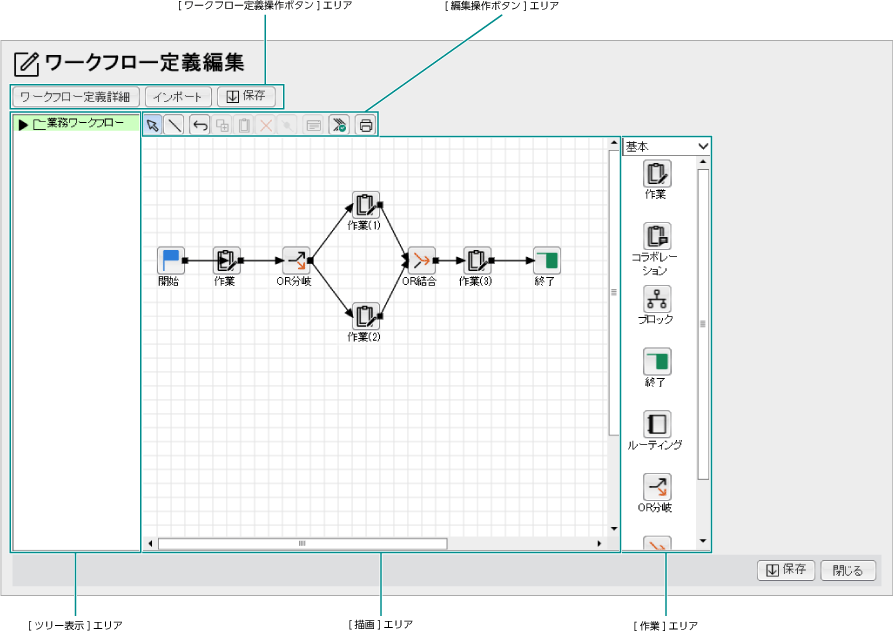Click the printer icon in the toolbar

pyautogui.click(x=366, y=126)
